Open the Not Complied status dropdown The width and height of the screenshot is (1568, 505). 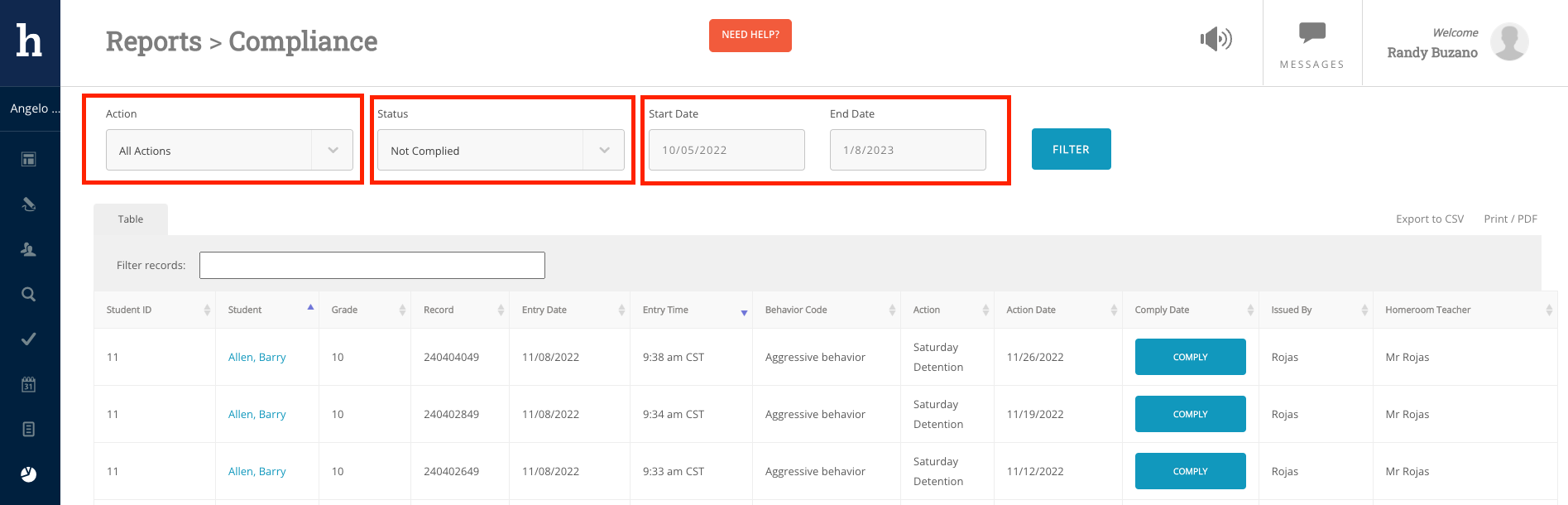(x=501, y=151)
